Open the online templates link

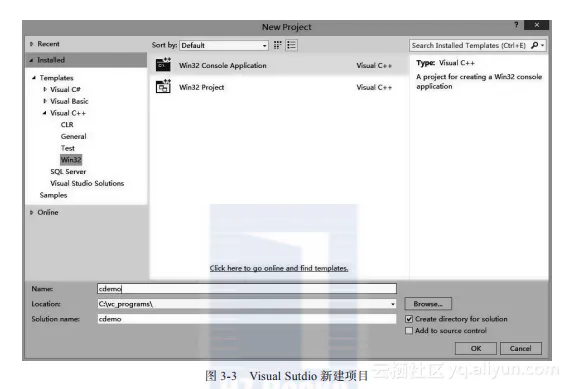coord(279,268)
